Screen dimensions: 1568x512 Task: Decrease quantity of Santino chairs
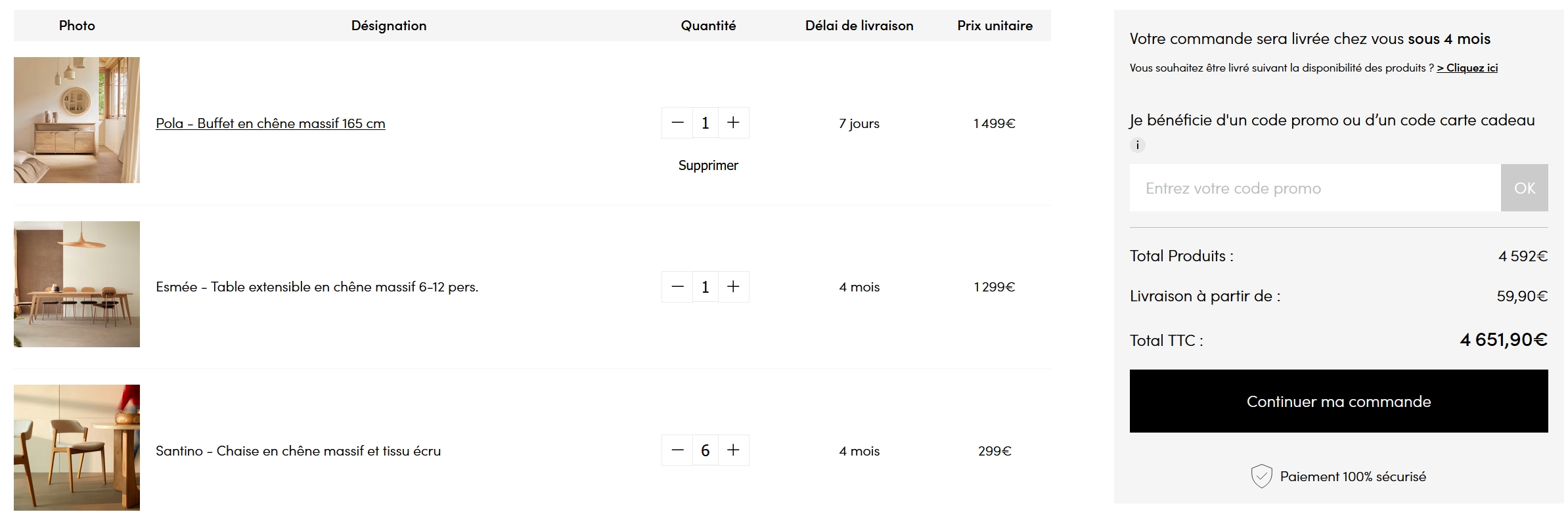(677, 450)
